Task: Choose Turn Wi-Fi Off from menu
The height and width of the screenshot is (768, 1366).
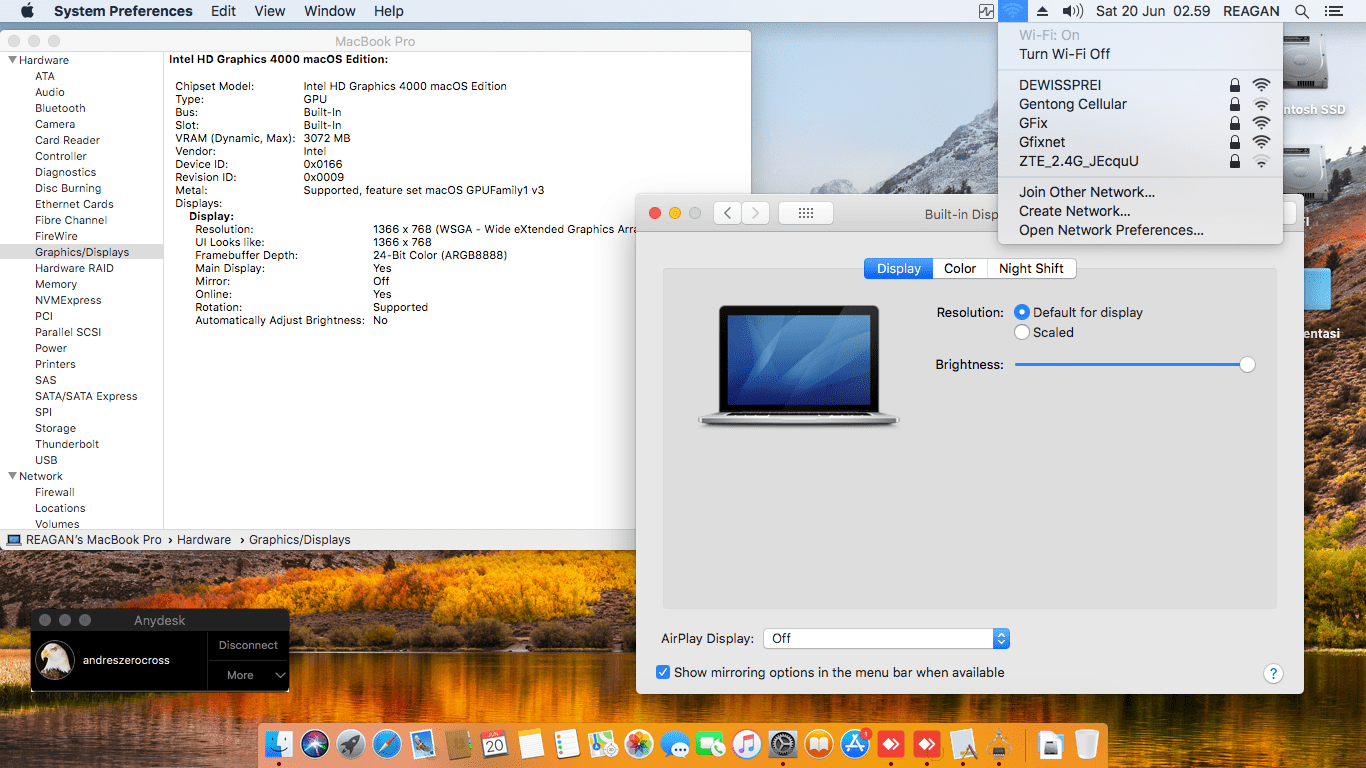Action: tap(1064, 54)
